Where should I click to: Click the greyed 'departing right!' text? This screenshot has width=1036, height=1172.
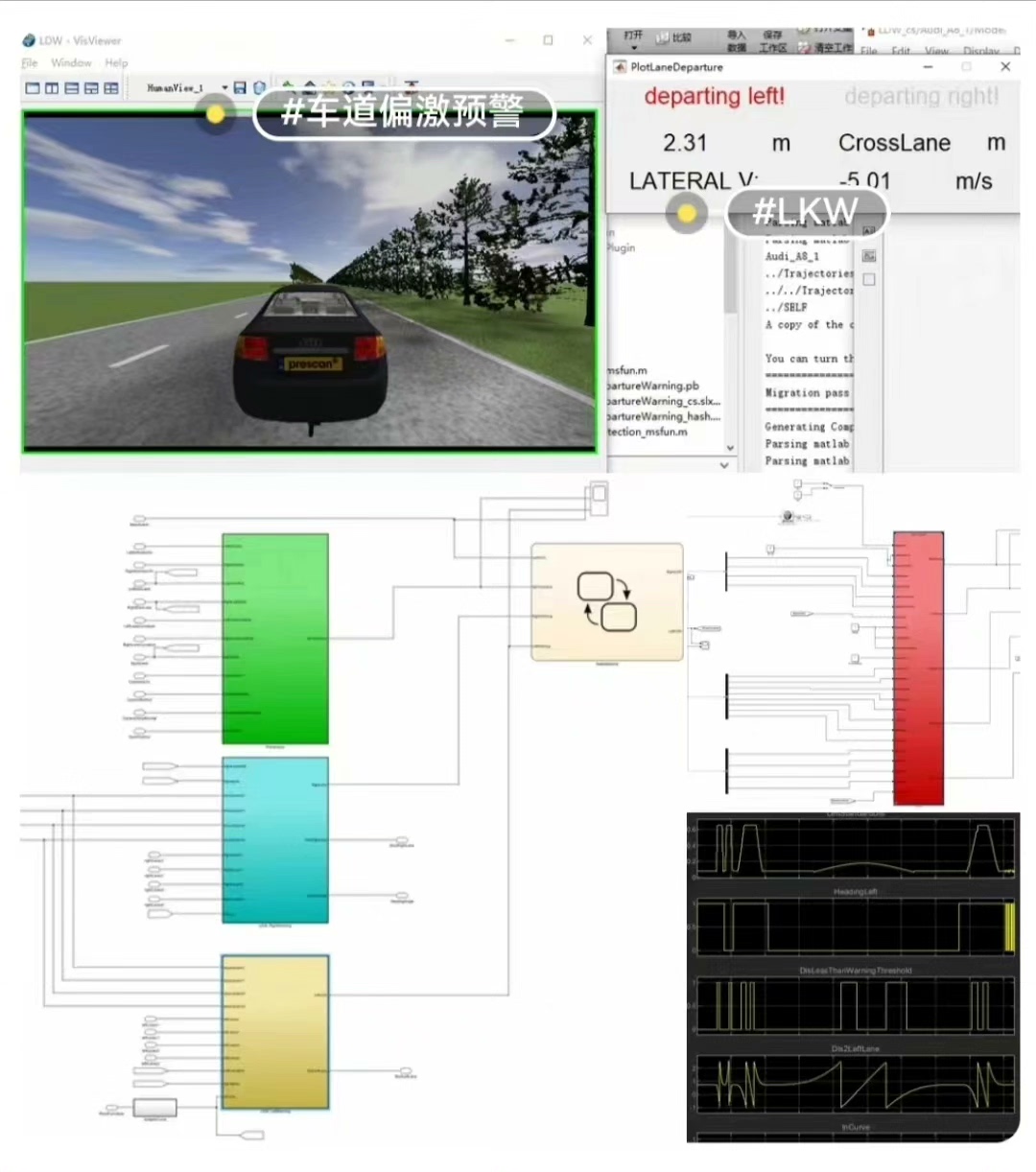(921, 97)
